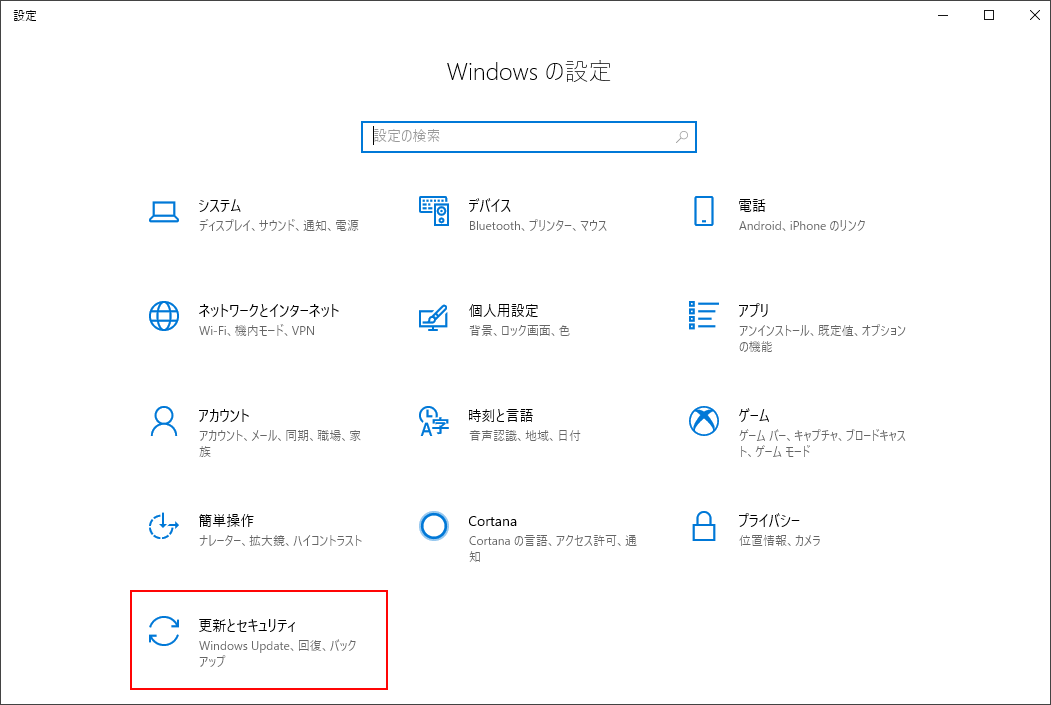
Task: Click the Cortana circle icon
Action: click(x=434, y=526)
